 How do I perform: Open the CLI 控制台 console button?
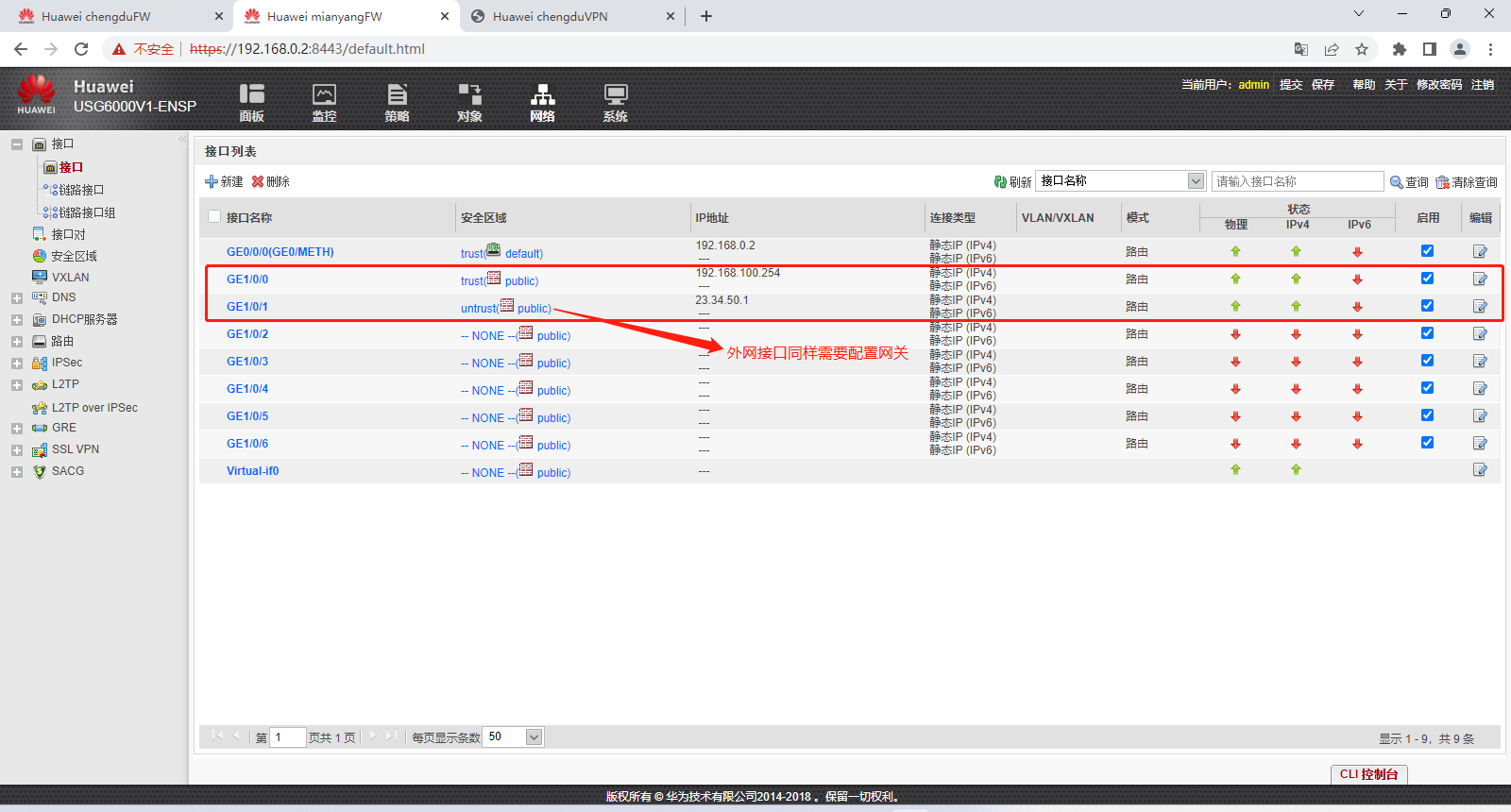tap(1368, 774)
